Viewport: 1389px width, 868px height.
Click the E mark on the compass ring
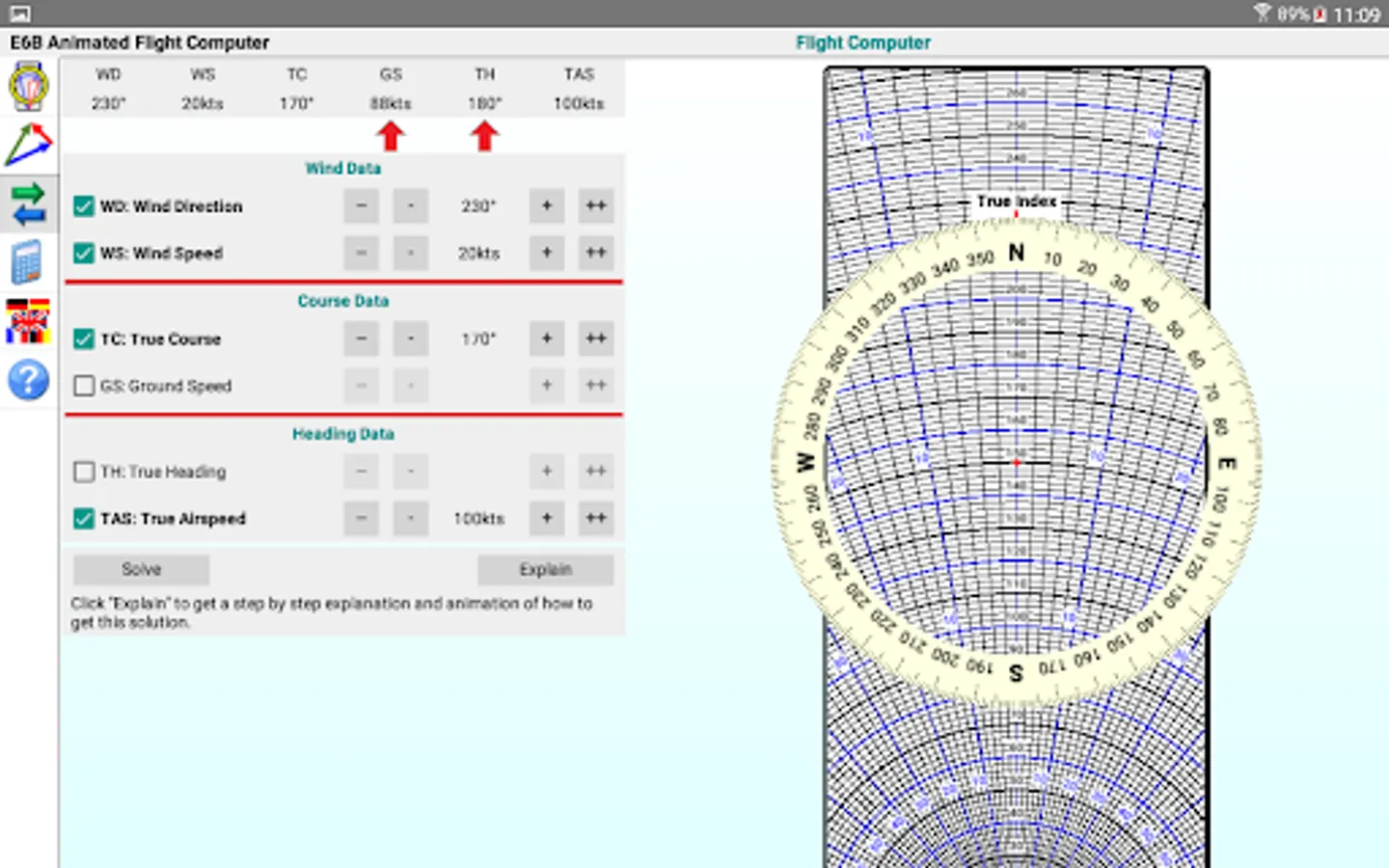click(x=1227, y=463)
